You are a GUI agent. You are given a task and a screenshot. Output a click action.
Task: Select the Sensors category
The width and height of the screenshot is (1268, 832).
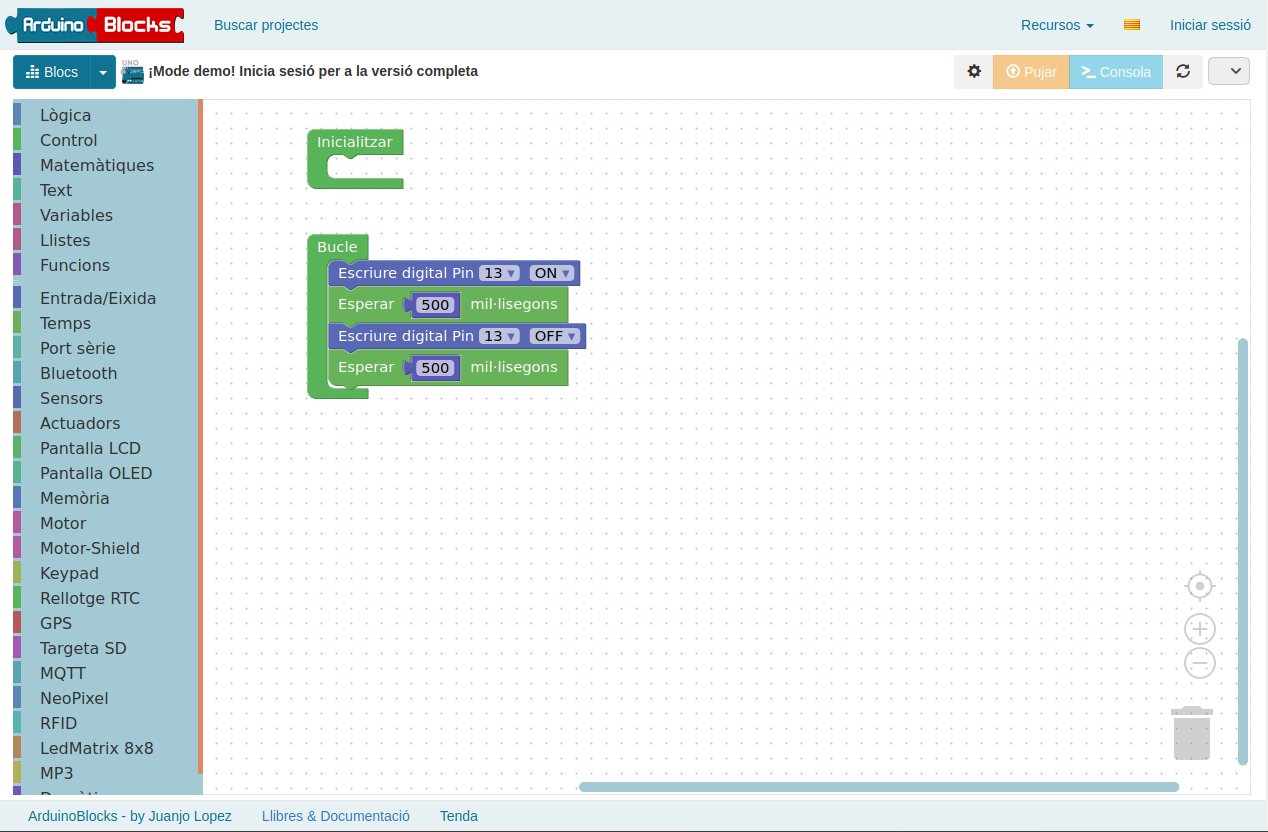tap(71, 398)
